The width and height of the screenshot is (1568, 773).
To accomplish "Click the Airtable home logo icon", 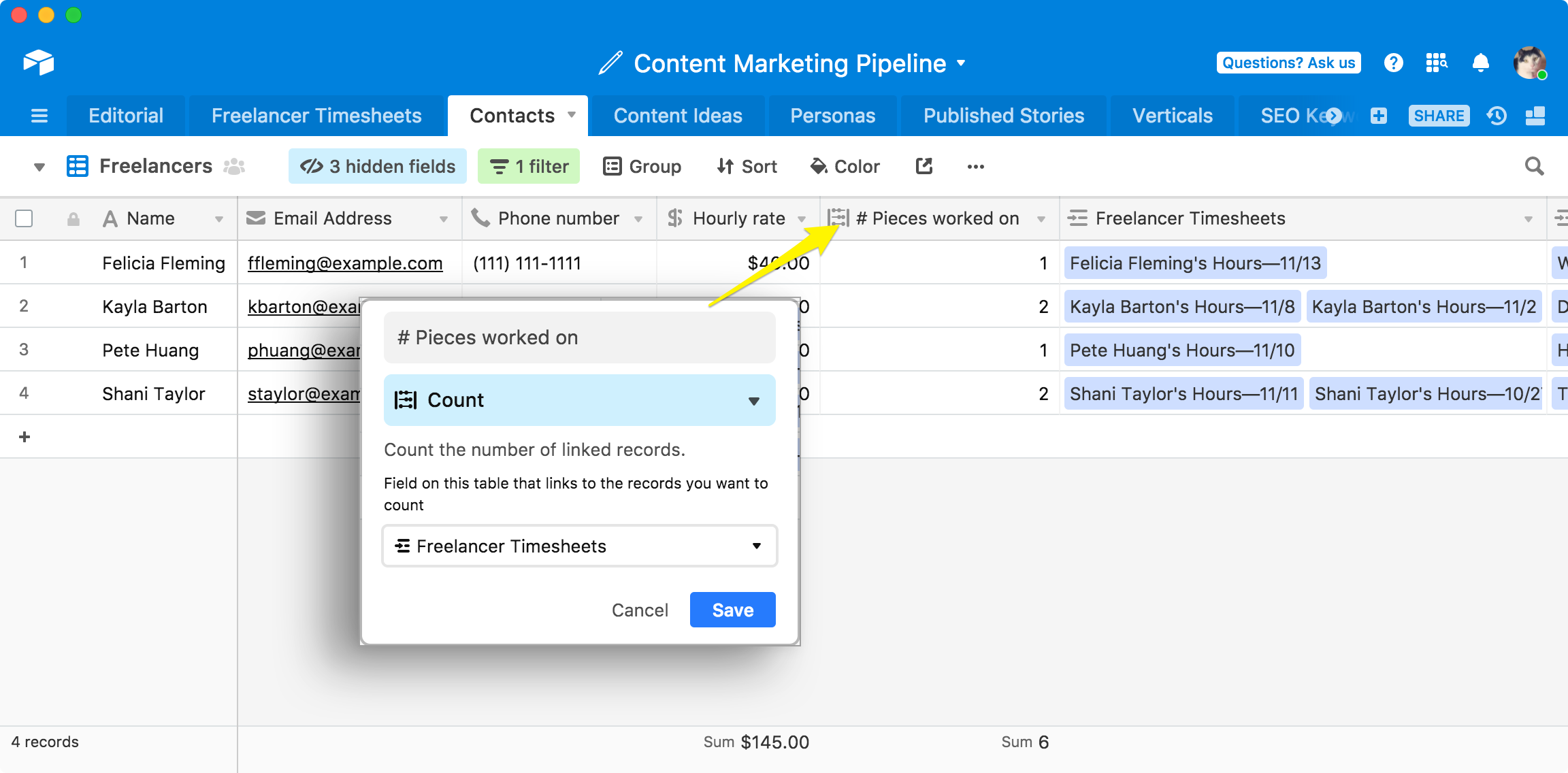I will click(39, 63).
